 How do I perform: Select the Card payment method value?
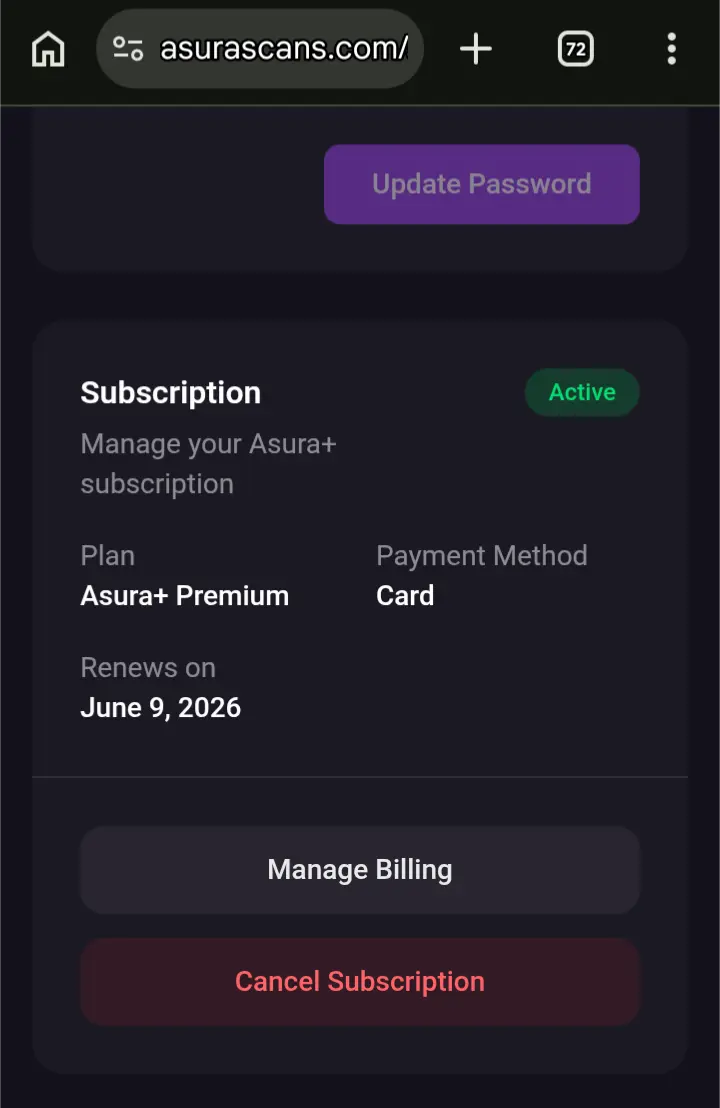(405, 596)
